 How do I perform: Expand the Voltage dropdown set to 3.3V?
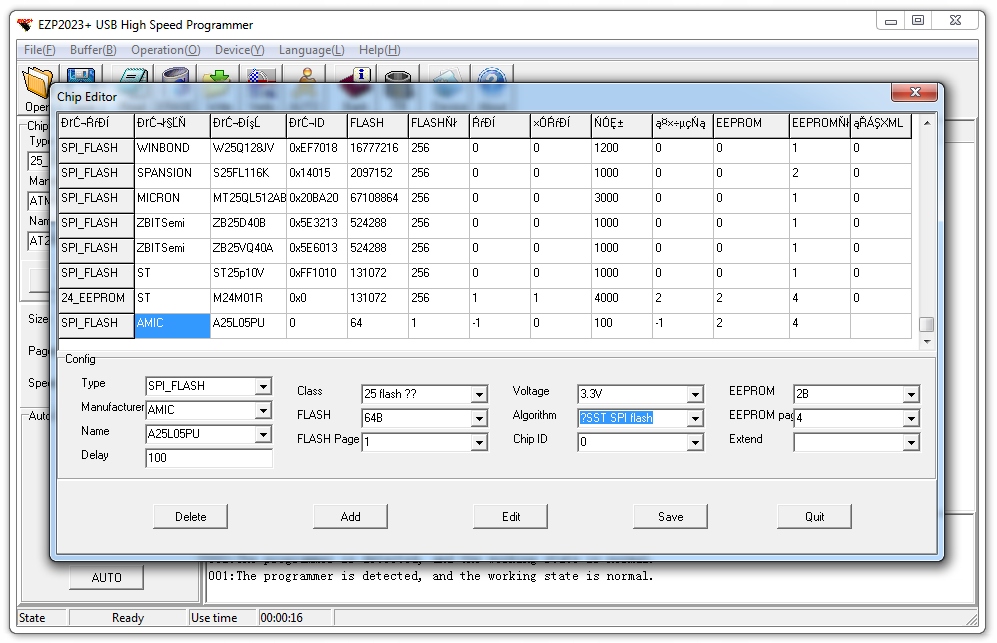[696, 394]
